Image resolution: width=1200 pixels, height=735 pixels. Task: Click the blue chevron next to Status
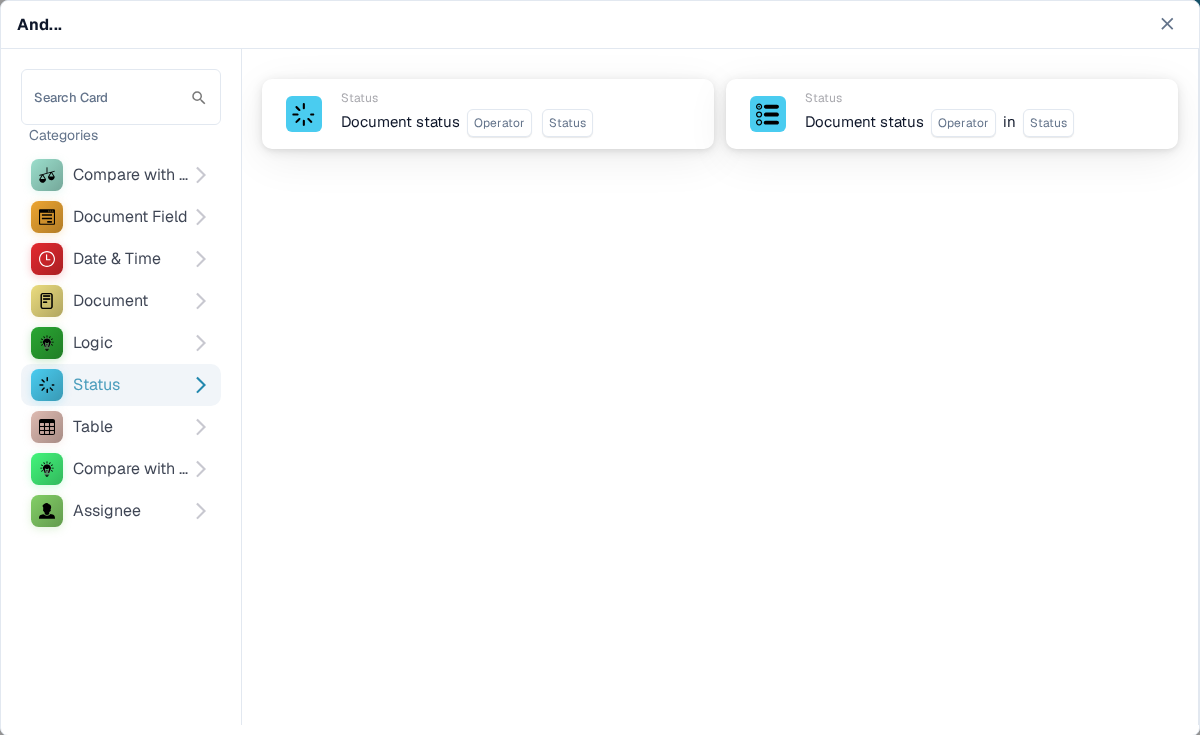(201, 385)
